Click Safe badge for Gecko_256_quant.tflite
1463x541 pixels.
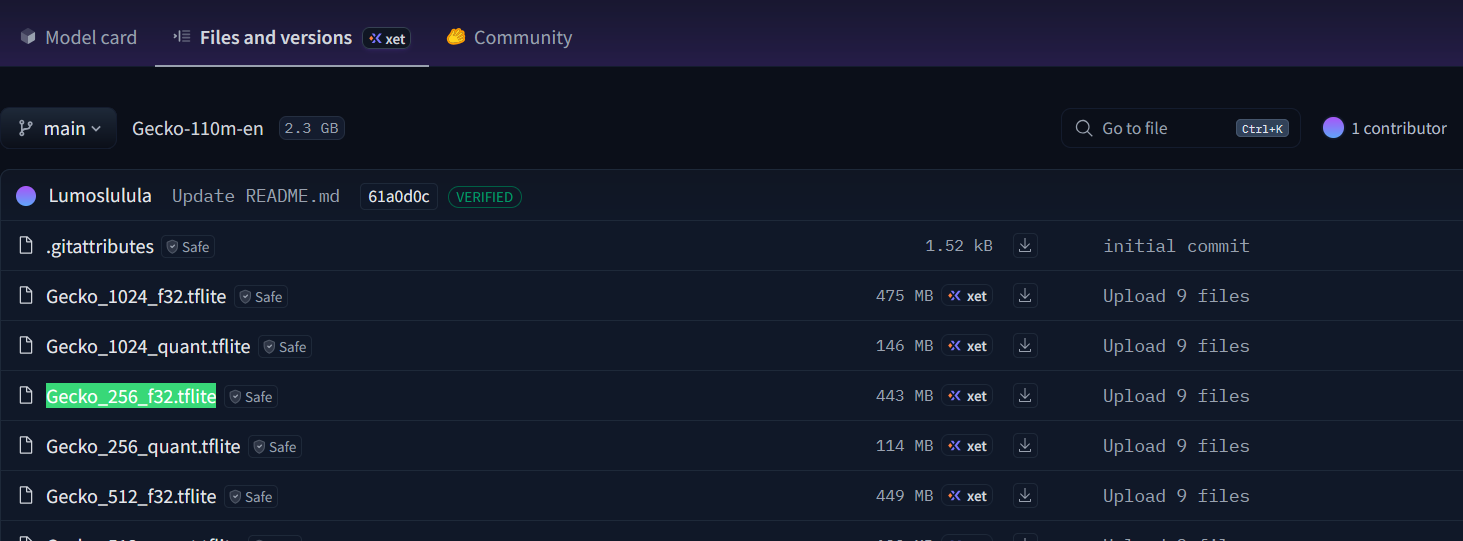tap(275, 447)
